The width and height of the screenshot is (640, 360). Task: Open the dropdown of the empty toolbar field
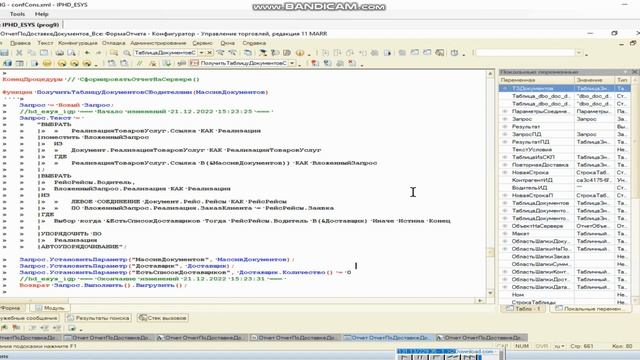pos(579,53)
